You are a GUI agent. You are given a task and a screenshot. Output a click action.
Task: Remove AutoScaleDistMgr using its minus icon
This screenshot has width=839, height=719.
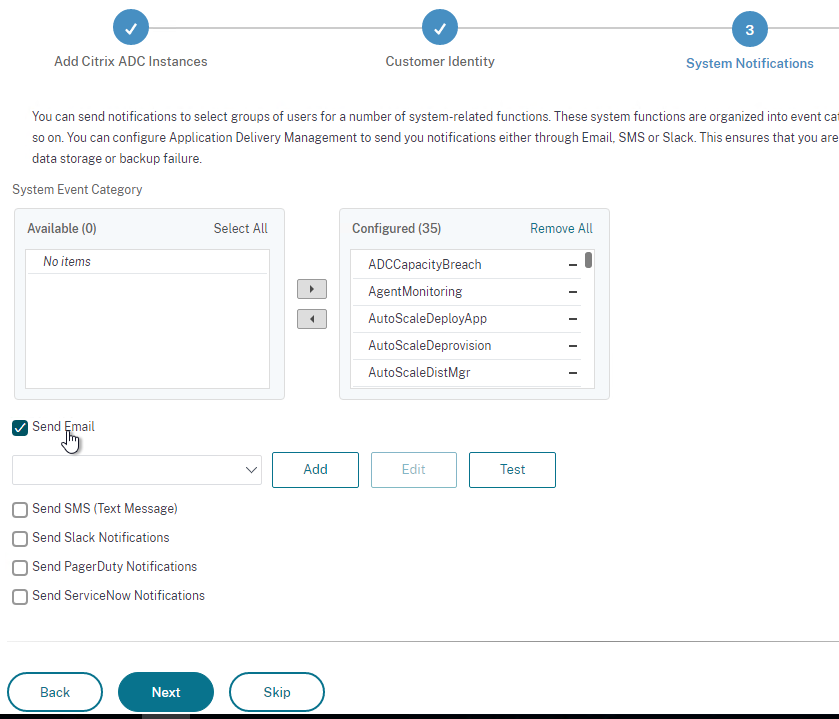coord(573,373)
